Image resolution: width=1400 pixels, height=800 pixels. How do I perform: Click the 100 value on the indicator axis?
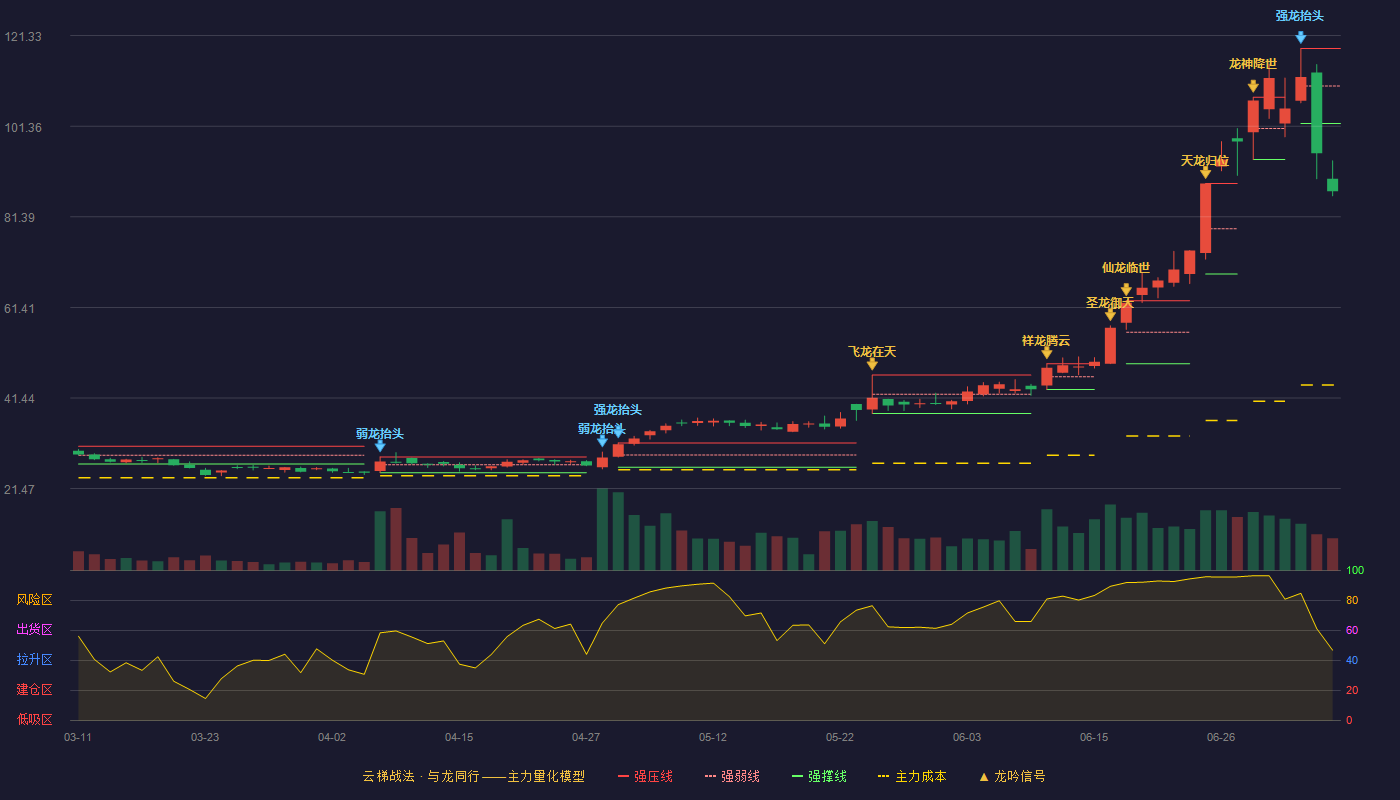(x=1354, y=571)
